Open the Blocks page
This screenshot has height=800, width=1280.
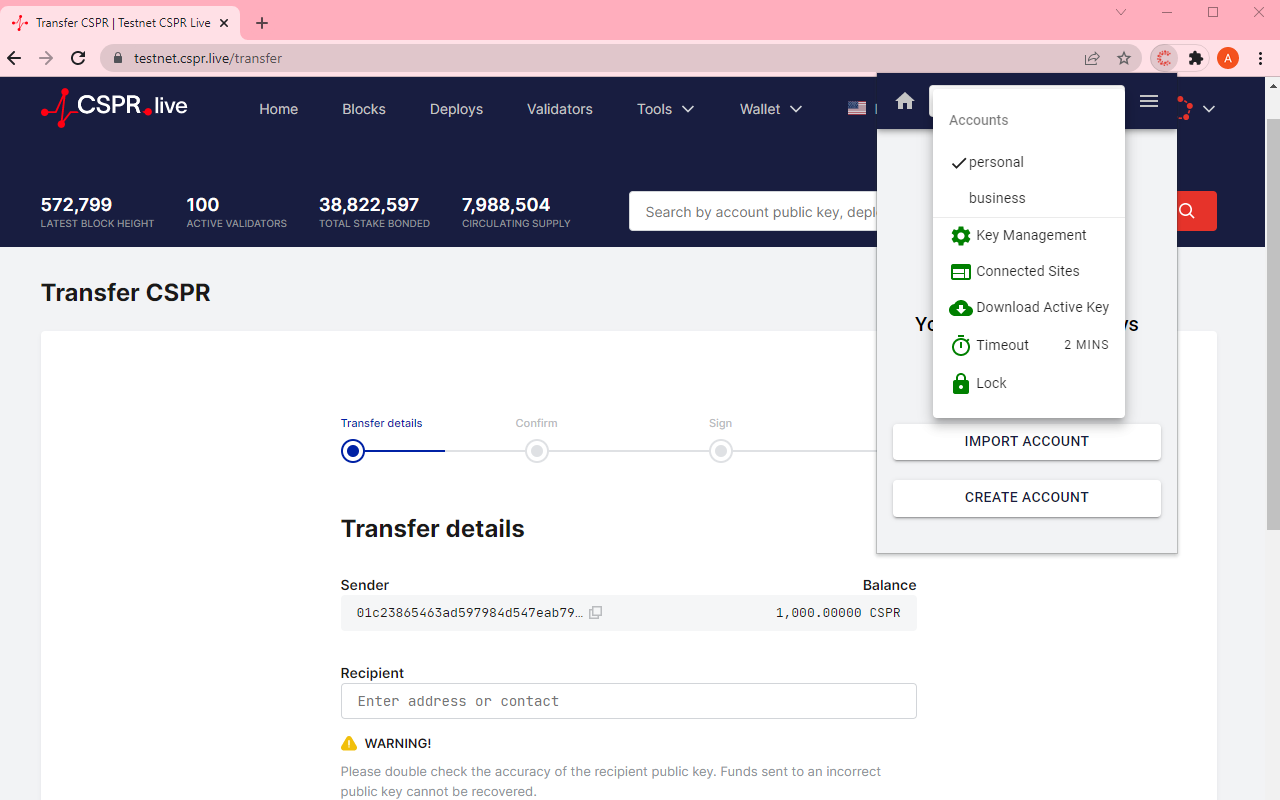pos(364,109)
